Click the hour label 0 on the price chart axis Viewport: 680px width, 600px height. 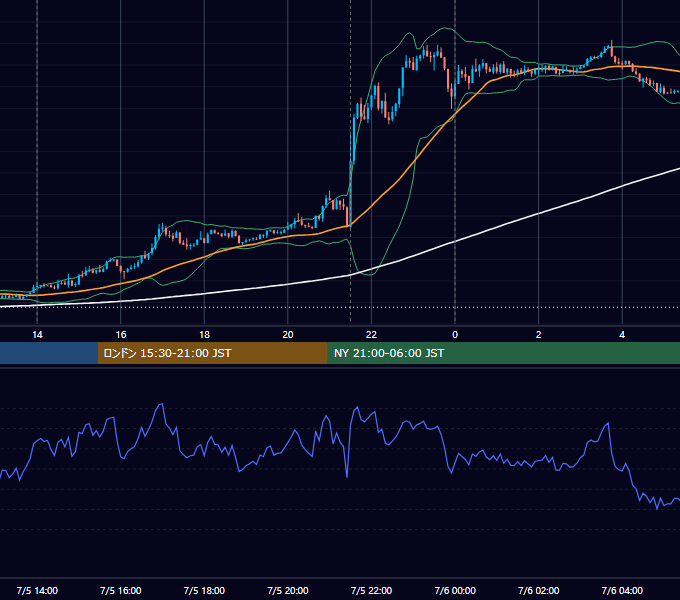pyautogui.click(x=455, y=335)
